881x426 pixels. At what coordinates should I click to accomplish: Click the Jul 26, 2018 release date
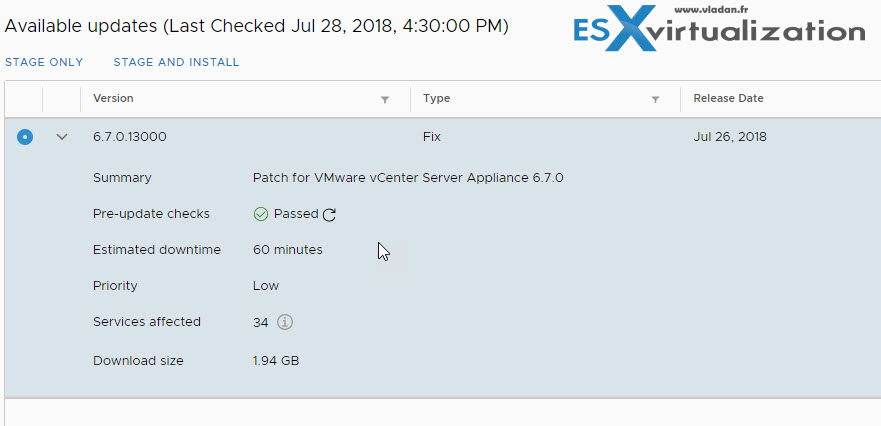pyautogui.click(x=730, y=137)
